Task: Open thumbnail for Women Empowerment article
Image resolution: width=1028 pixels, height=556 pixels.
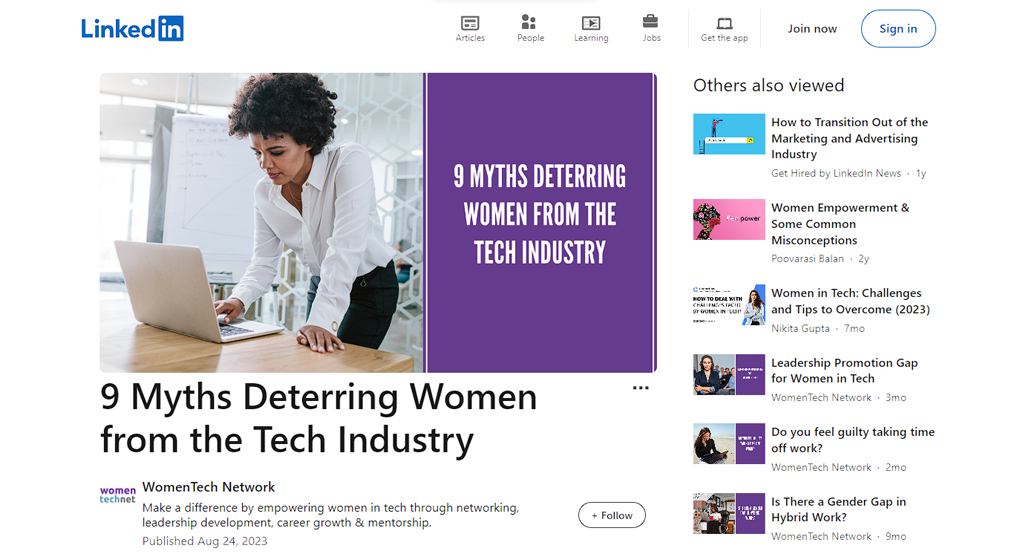Action: [x=729, y=220]
